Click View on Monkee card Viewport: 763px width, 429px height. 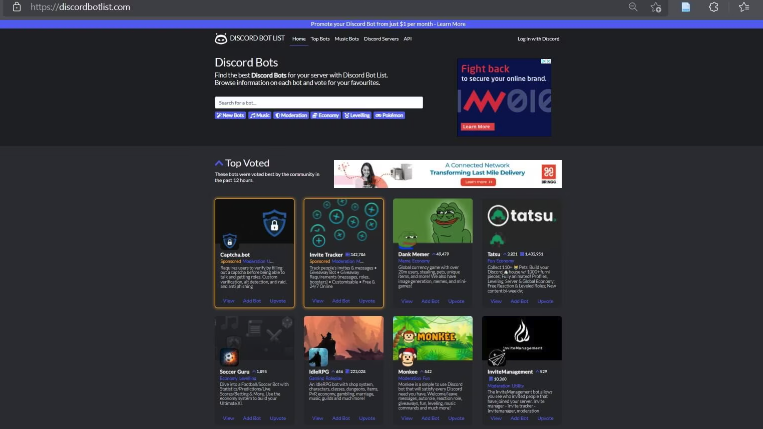coord(406,418)
